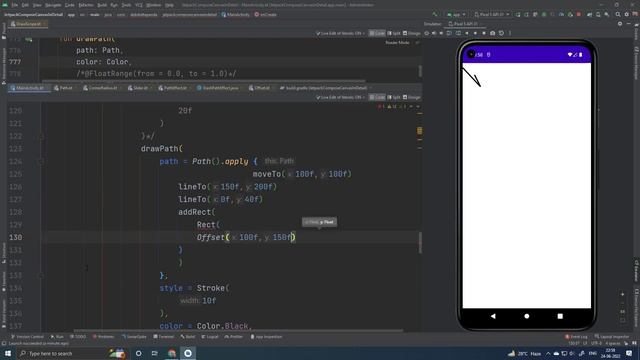The image size is (640, 360).
Task: Click Windows Start button
Action: coord(8,353)
